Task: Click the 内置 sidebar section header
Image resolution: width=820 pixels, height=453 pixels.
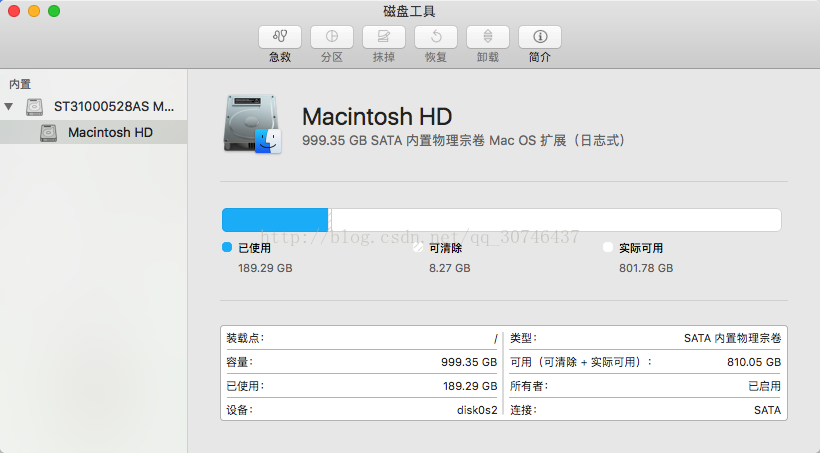Action: pyautogui.click(x=20, y=84)
